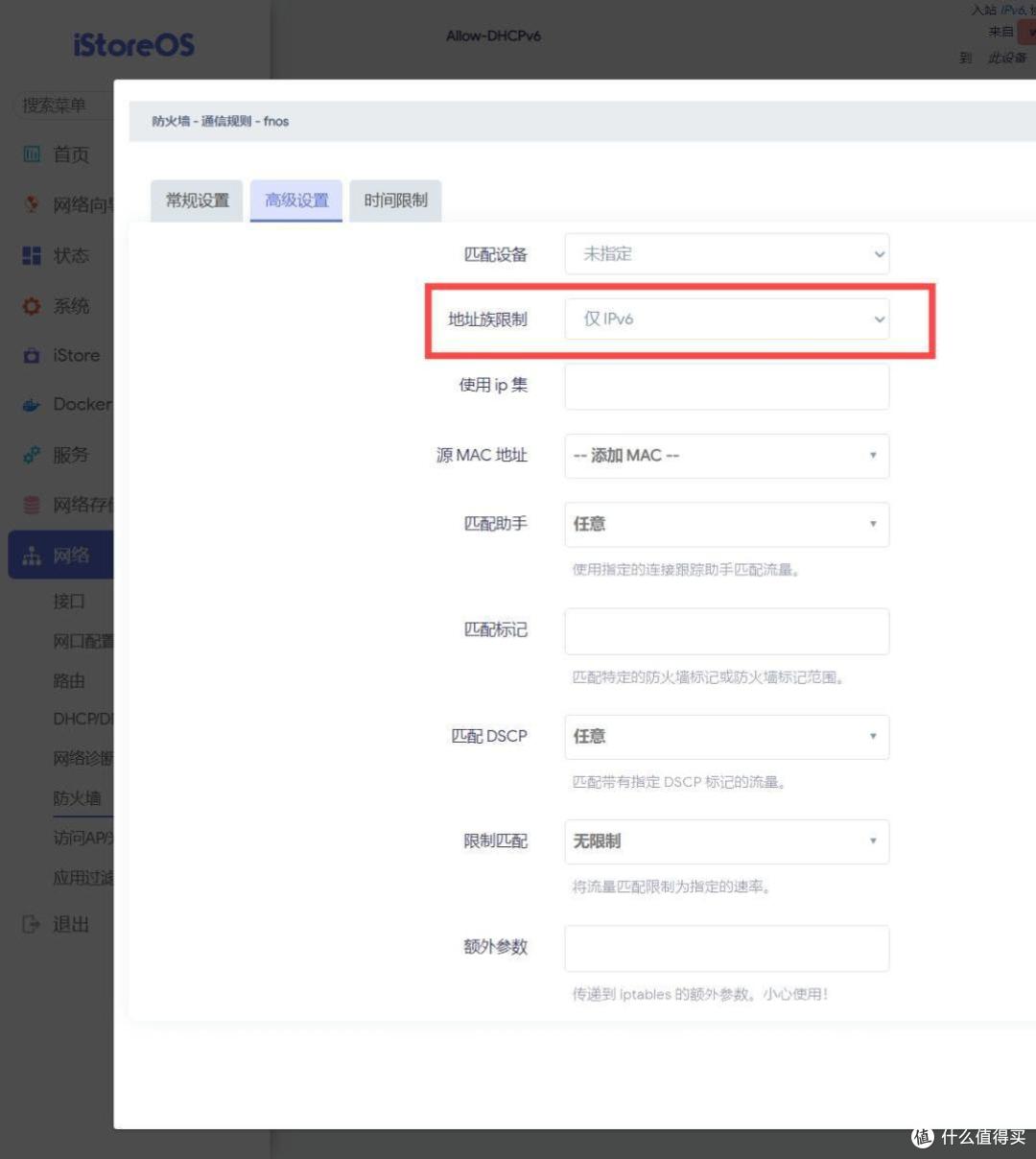The height and width of the screenshot is (1159, 1036).
Task: Open the 匹配 DSCP dropdown
Action: (x=726, y=736)
